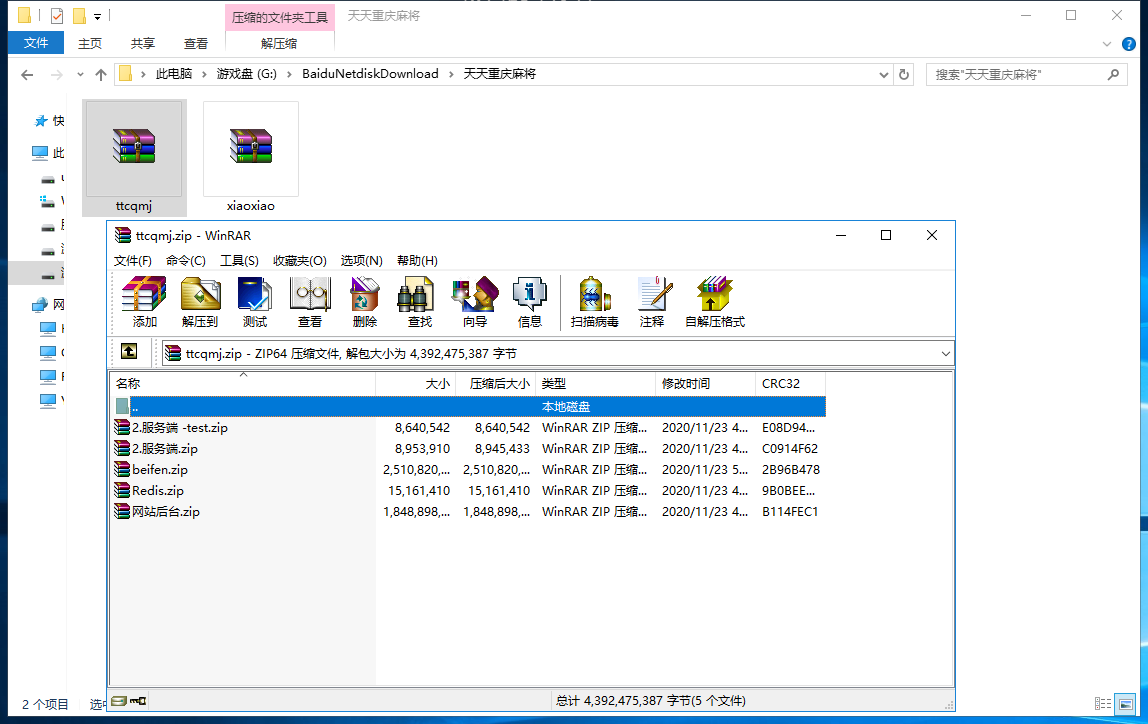Open the View (查看) tool in WinRAR toolbar
The image size is (1148, 724).
click(310, 302)
